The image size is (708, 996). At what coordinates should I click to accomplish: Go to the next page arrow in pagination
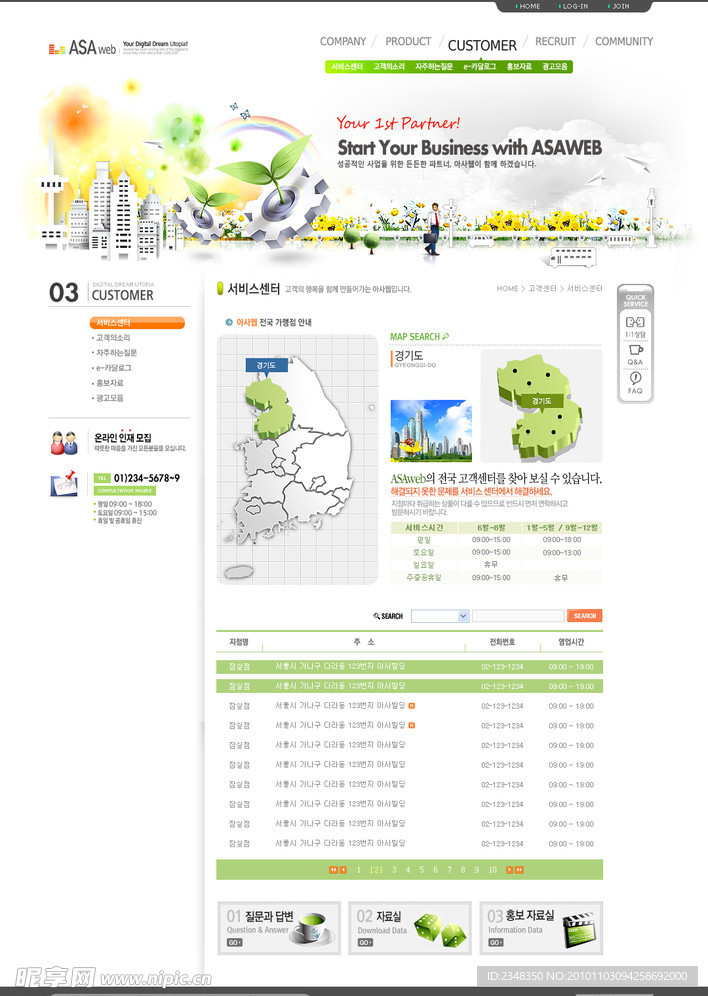[509, 870]
